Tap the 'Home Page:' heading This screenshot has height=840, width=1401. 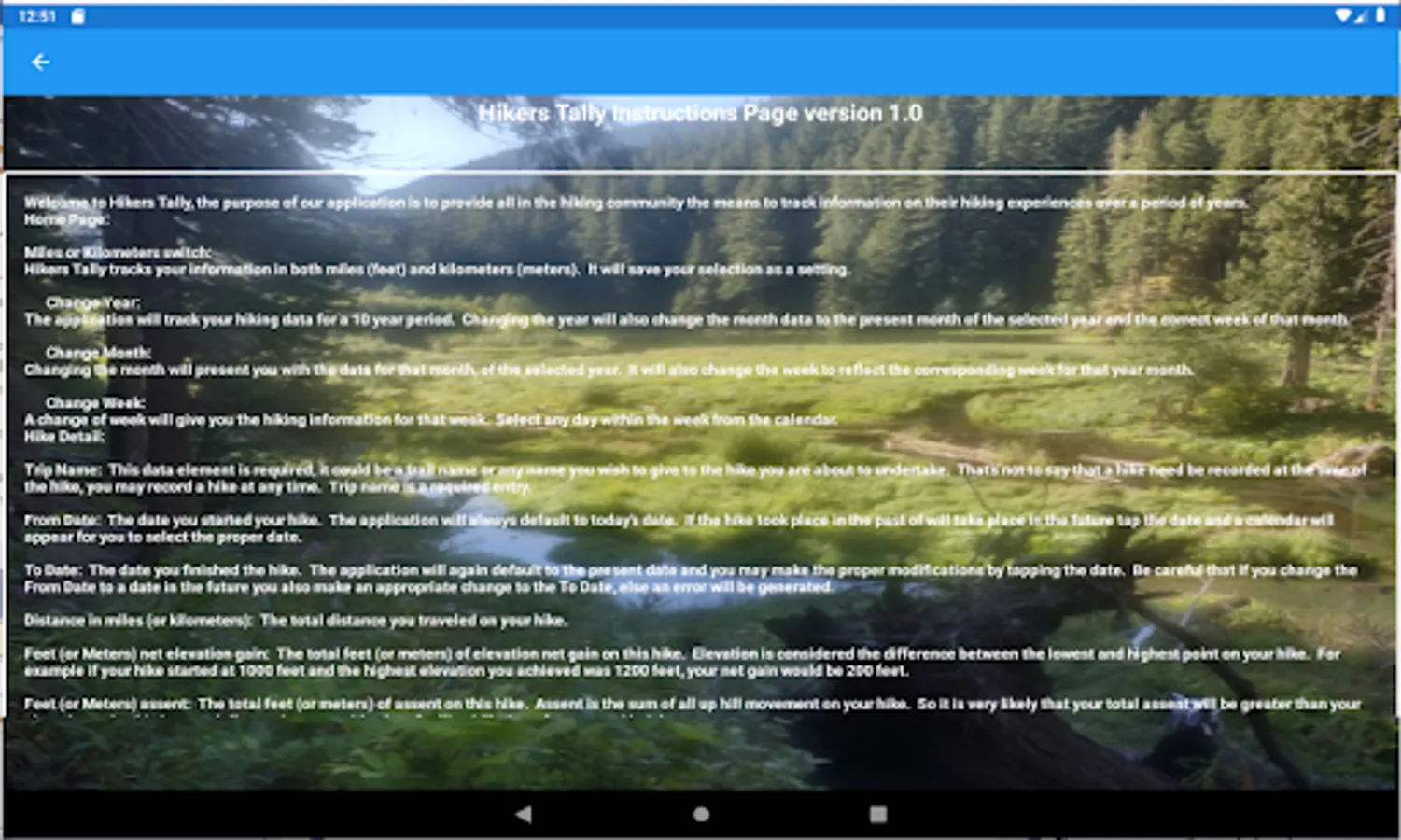tap(66, 219)
